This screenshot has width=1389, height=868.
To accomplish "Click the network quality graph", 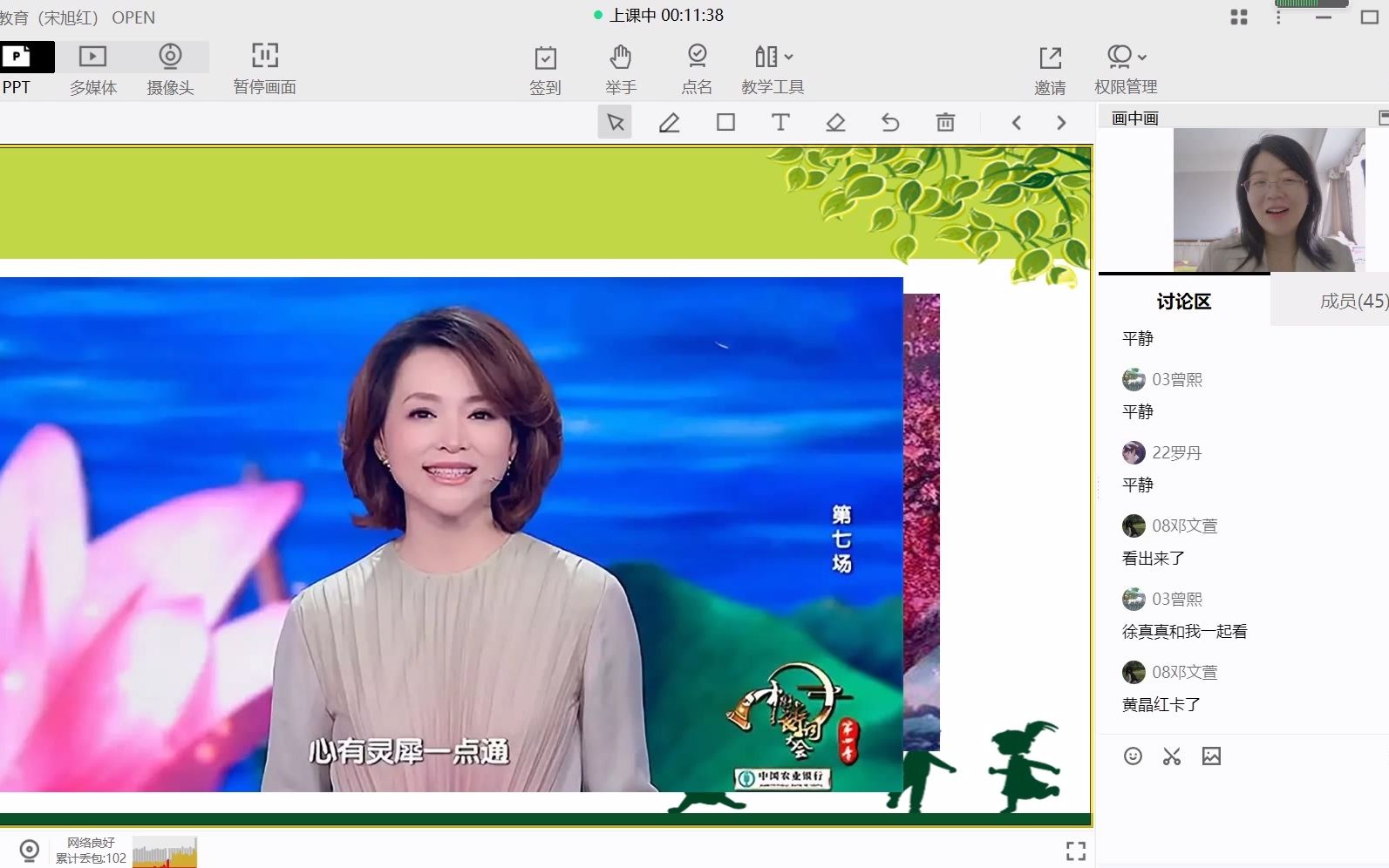I will [x=165, y=852].
